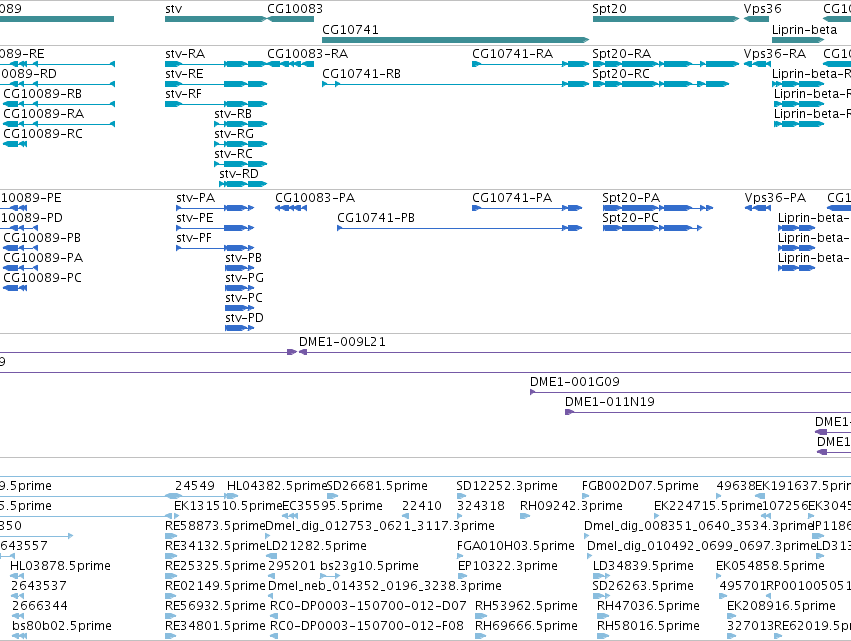Click the EST FGA010H03.5prime
Screen dimensions: 851x641
tap(516, 545)
